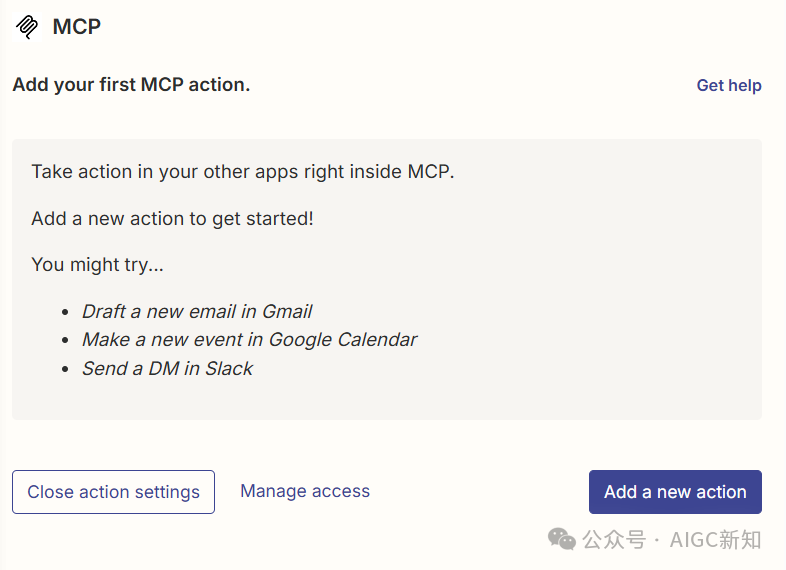Click the bullet point beside the Slack suggestion
786x570 pixels.
click(65, 369)
